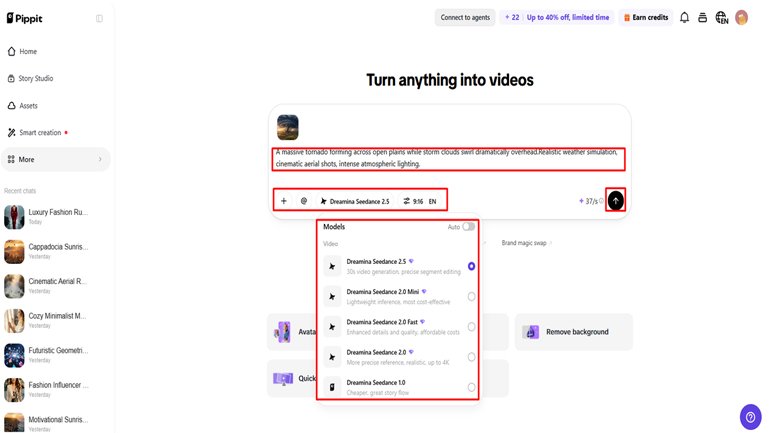
Task: Click Dreamina Seedance 2.5 model icon
Action: pyautogui.click(x=332, y=266)
